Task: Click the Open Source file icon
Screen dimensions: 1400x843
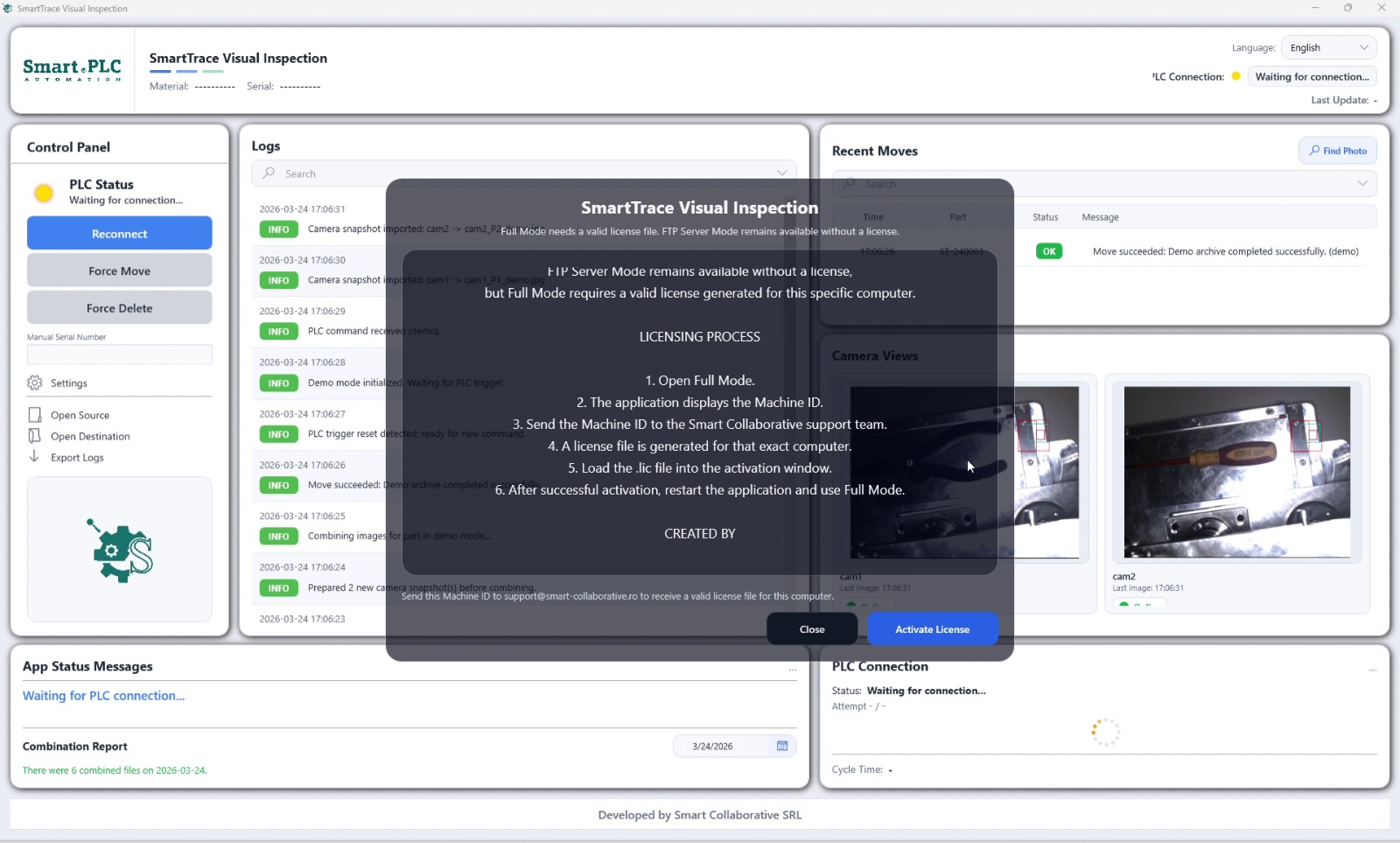Action: (35, 415)
